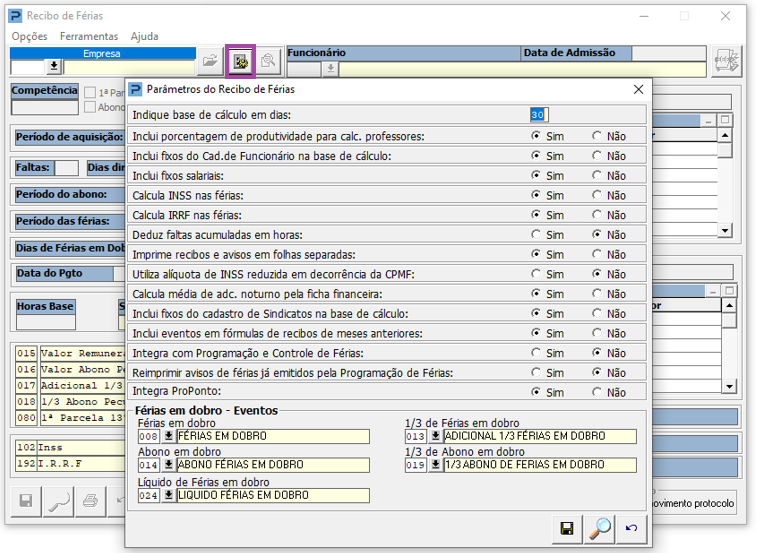Click the minimize box of lower right panel
Screen dimensions: 757x553
click(713, 291)
